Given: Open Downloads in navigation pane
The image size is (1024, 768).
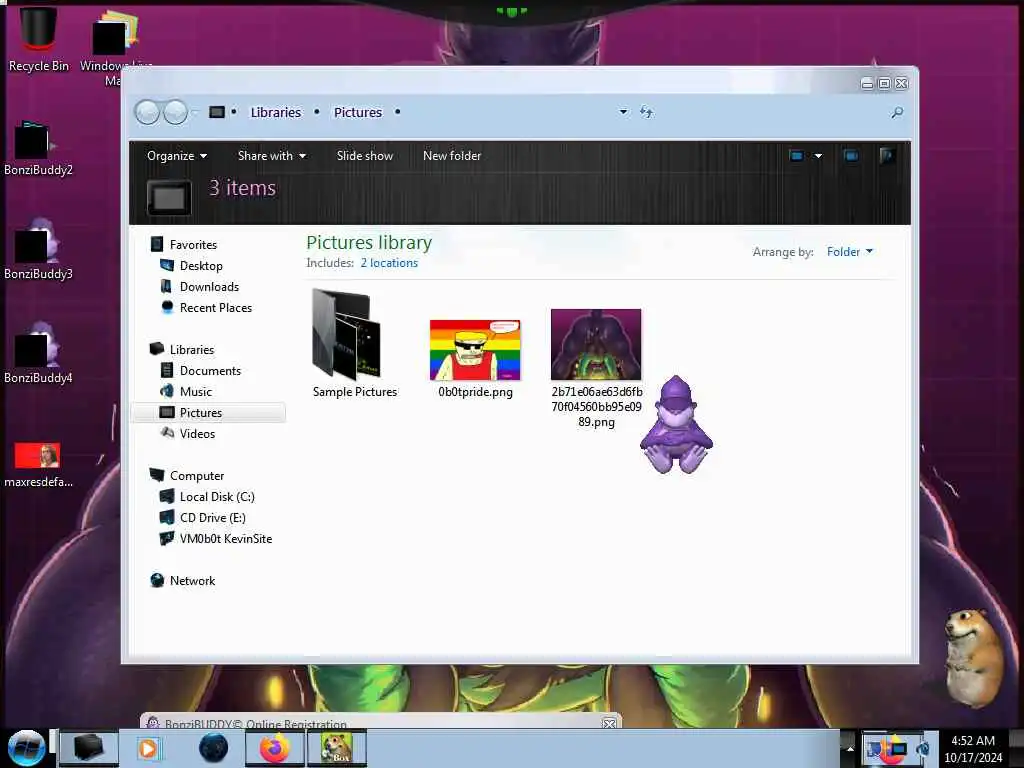Looking at the screenshot, I should pyautogui.click(x=209, y=286).
